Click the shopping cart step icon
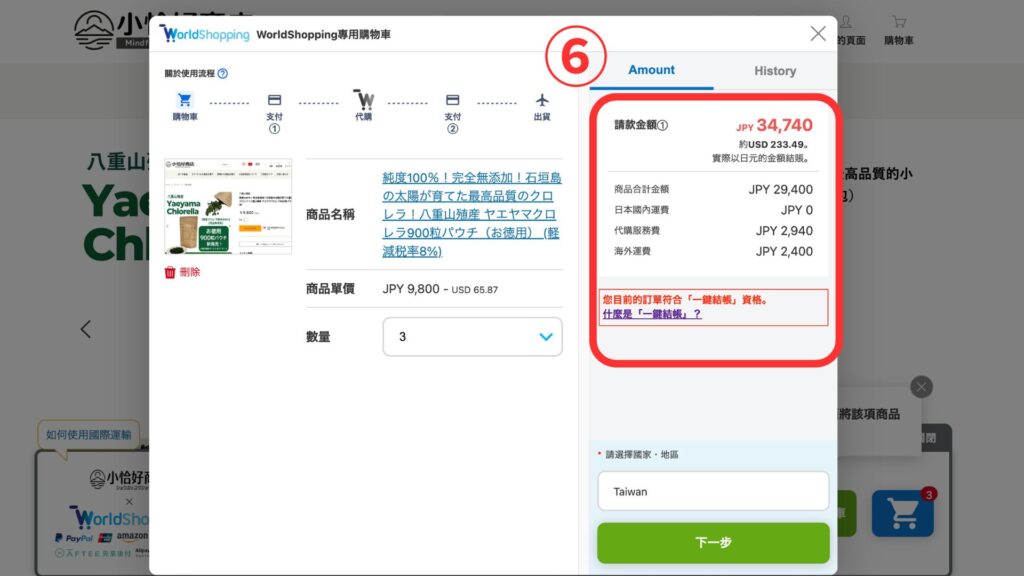 click(185, 100)
